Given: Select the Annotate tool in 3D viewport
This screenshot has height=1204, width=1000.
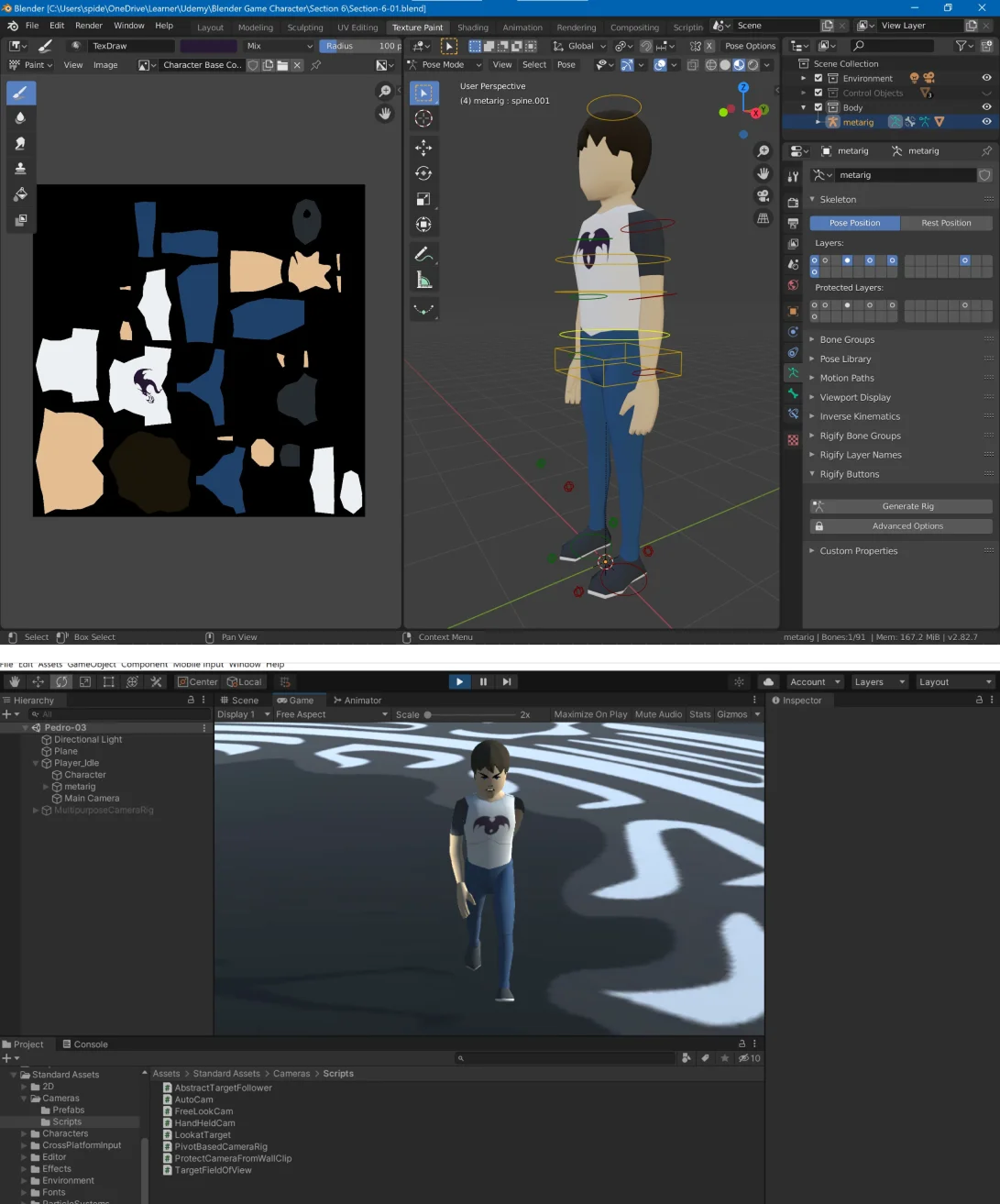Looking at the screenshot, I should click(x=423, y=254).
